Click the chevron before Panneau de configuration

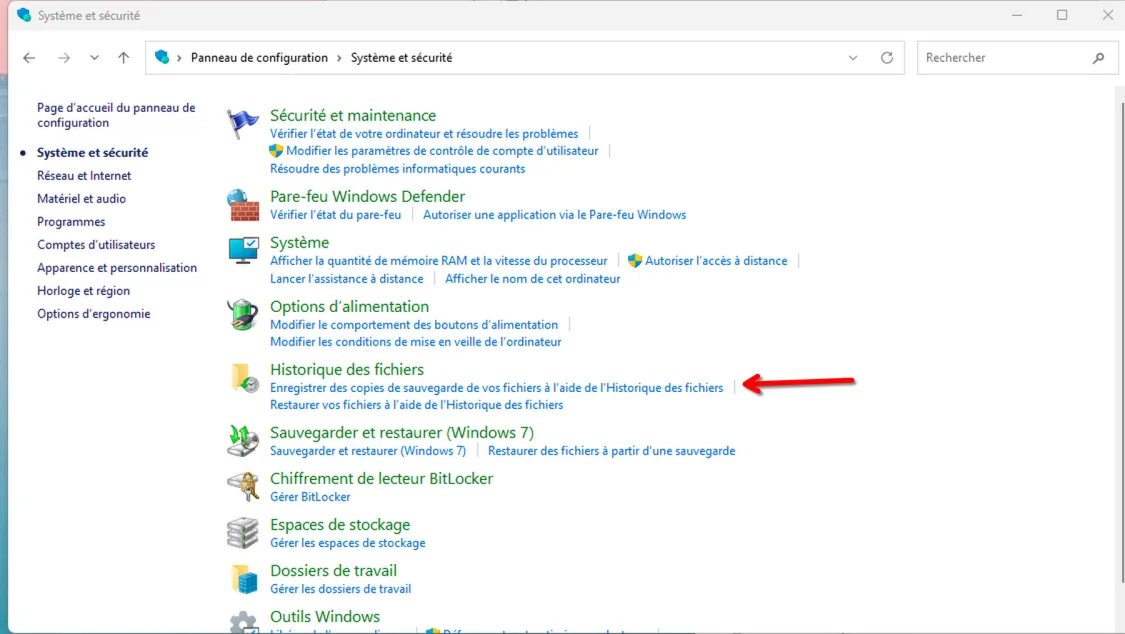tap(179, 57)
